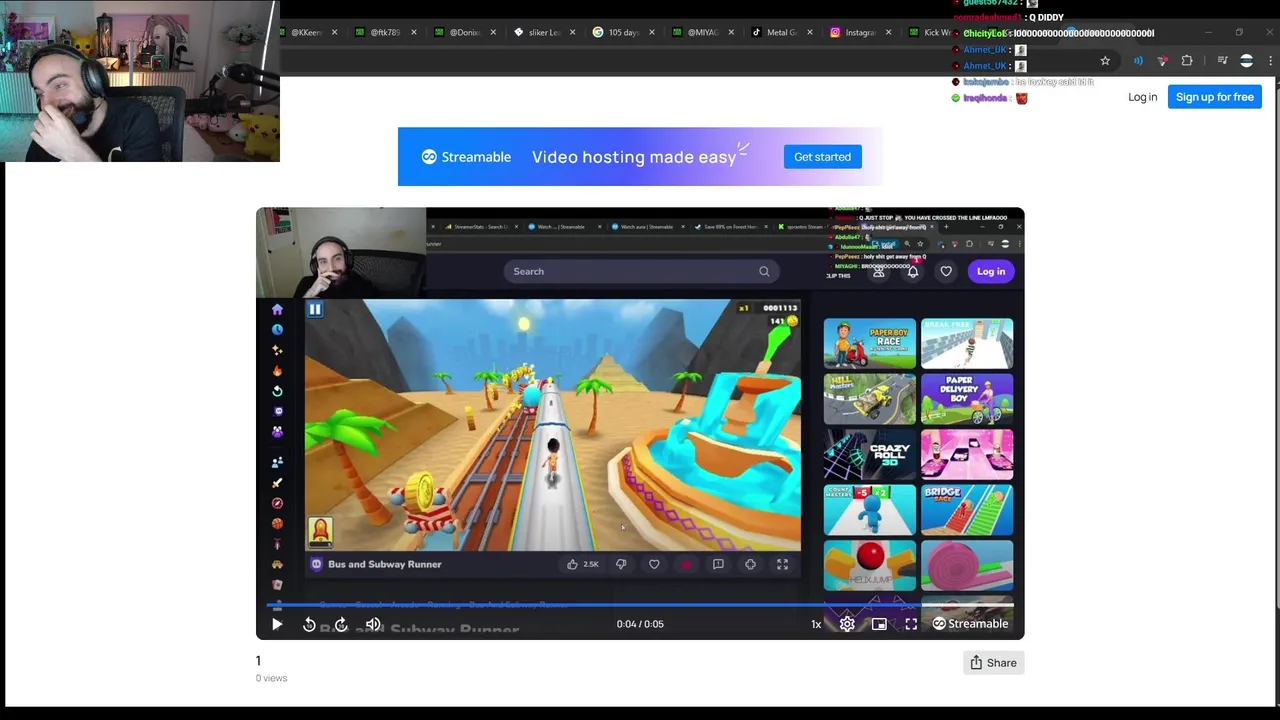Close the 105 days tab

651,32
